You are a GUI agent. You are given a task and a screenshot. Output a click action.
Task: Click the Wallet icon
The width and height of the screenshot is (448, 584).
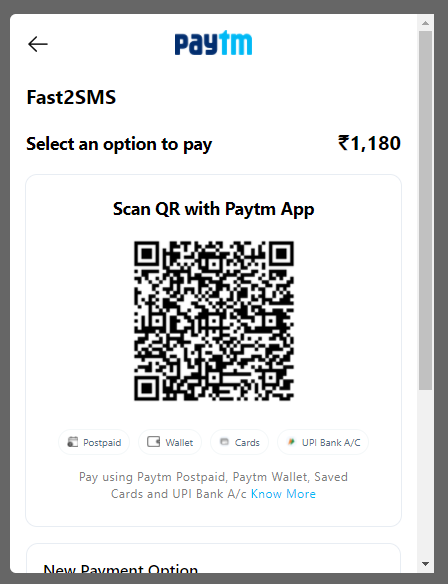point(153,442)
